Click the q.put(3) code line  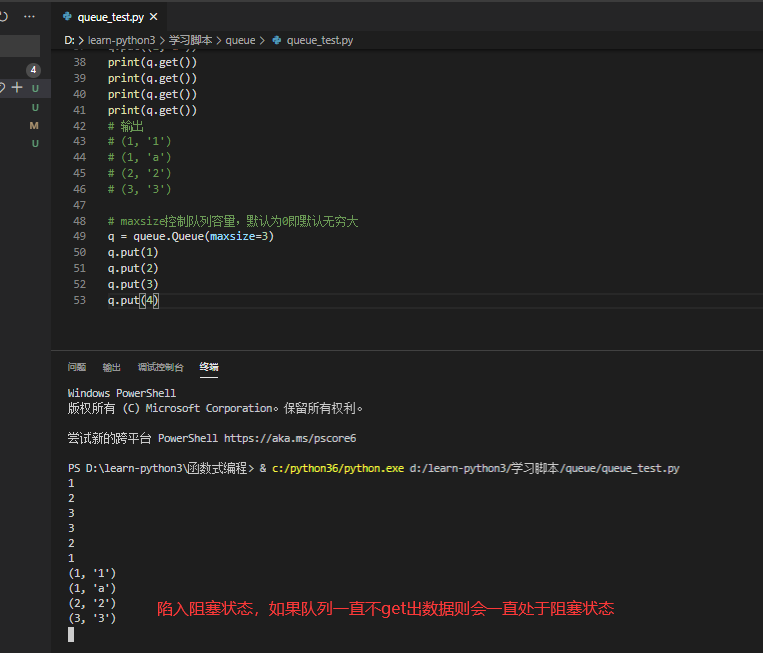tap(133, 284)
